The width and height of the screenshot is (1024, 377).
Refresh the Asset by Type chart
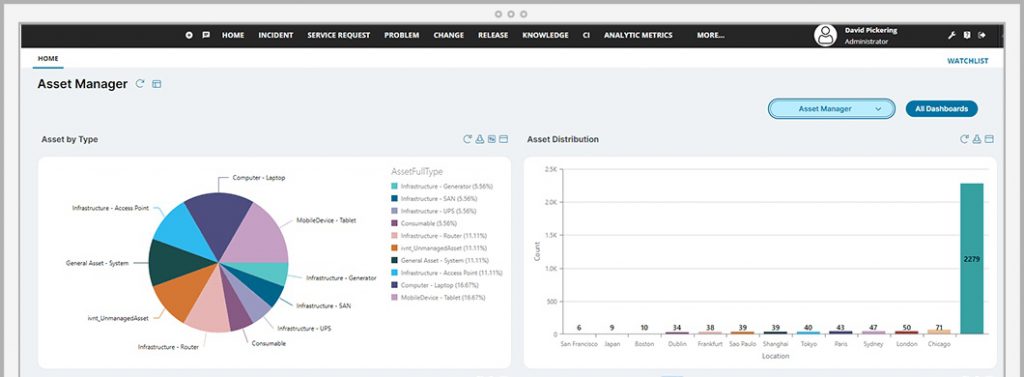(468, 139)
